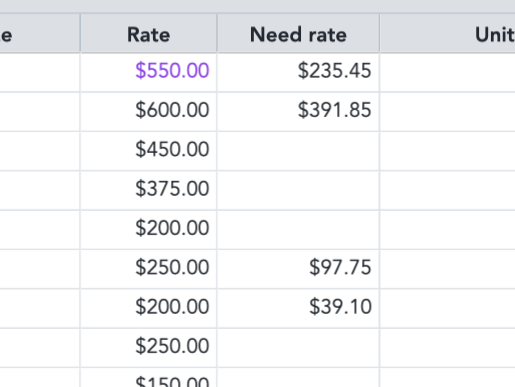Click column border between Rate and Need rate
This screenshot has width=515, height=387.
217,33
